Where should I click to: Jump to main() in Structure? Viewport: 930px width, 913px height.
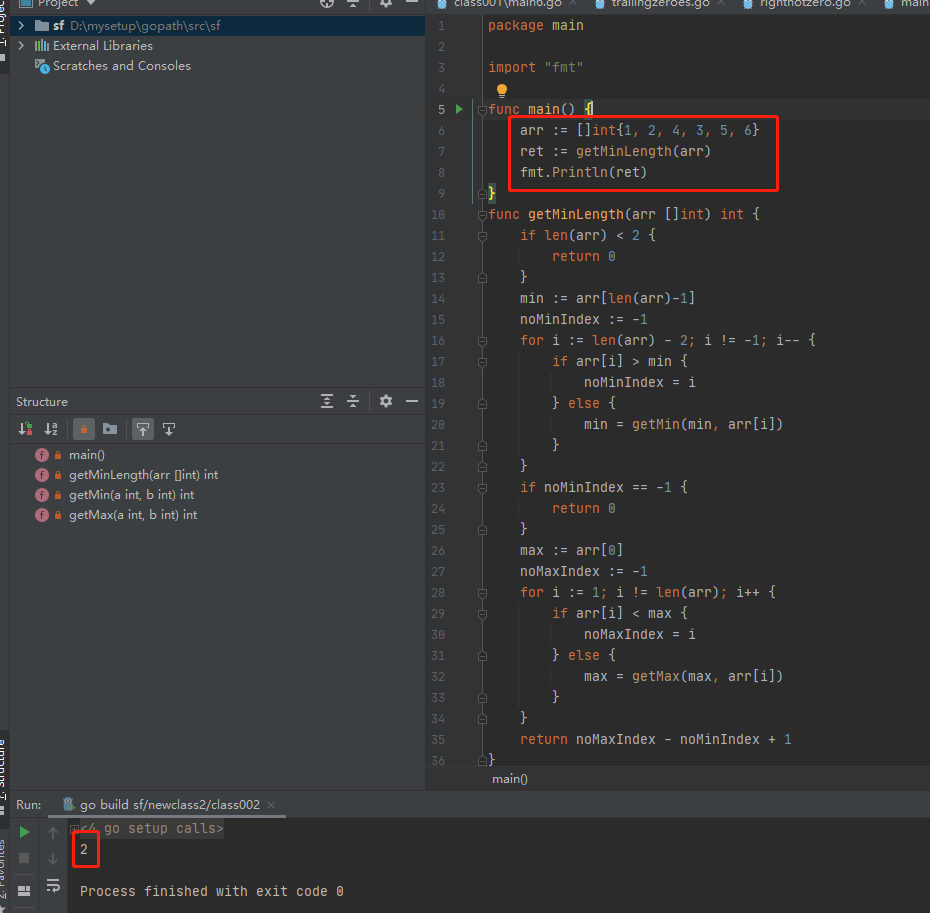pyautogui.click(x=87, y=455)
